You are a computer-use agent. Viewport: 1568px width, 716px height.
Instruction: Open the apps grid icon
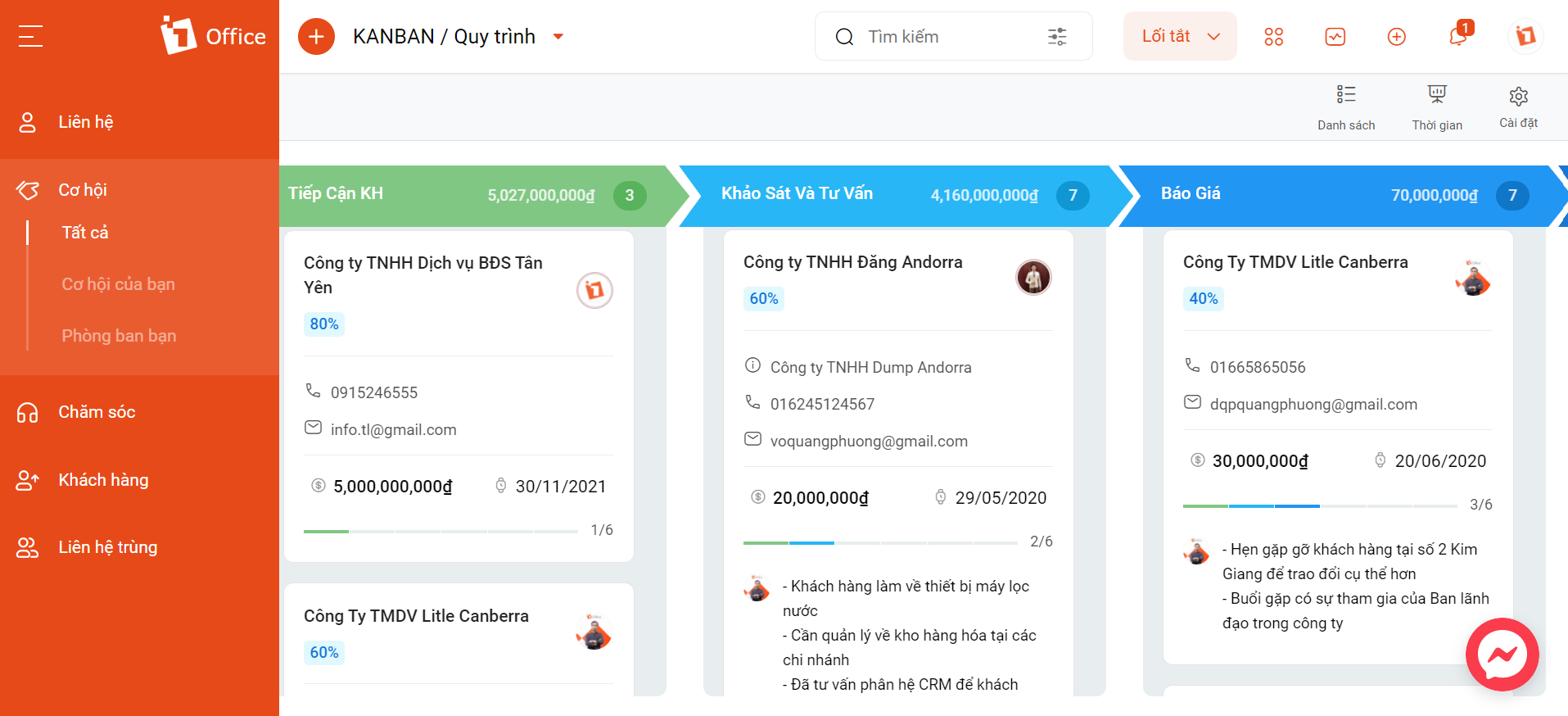1273,36
